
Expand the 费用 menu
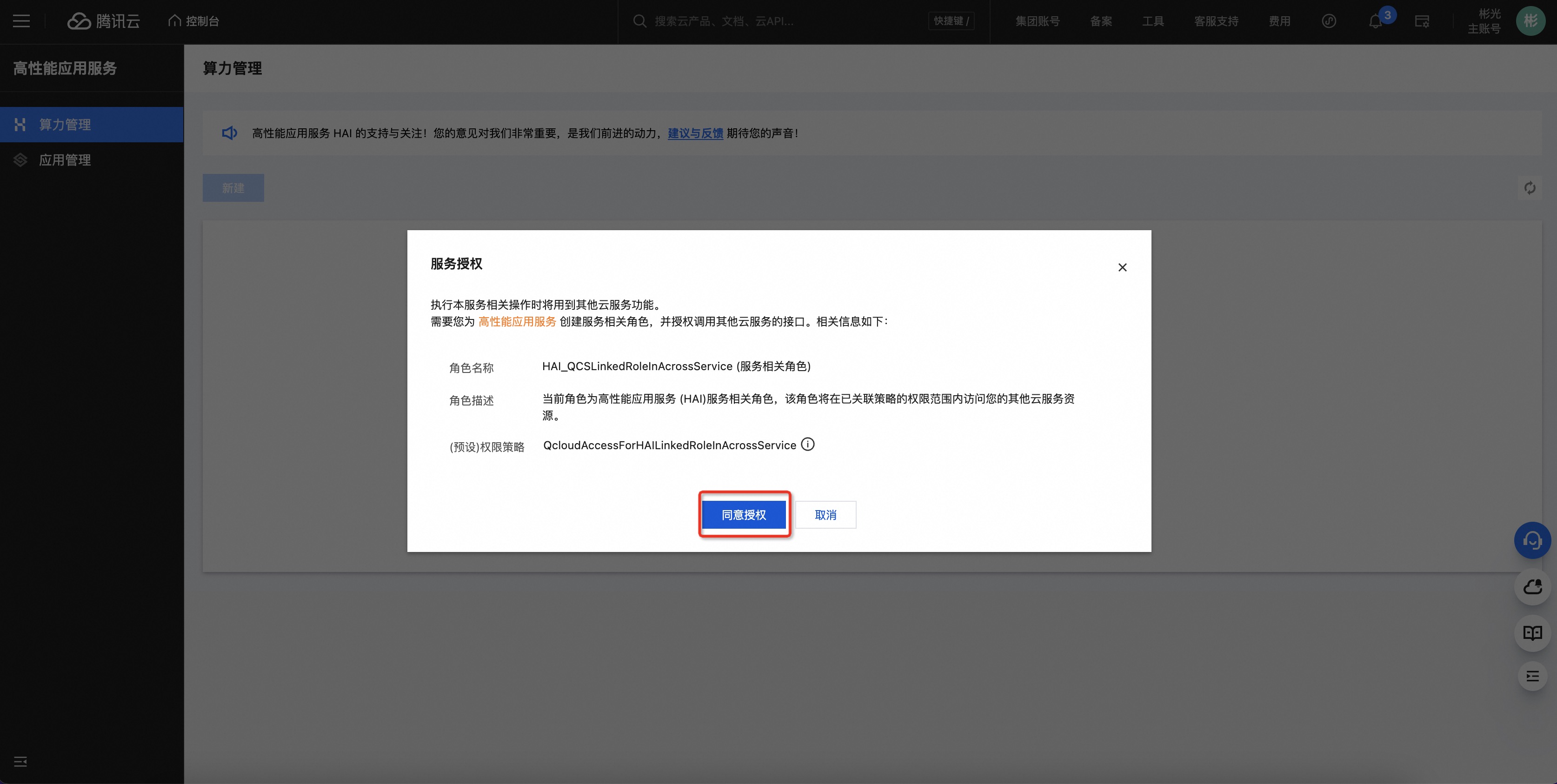click(1279, 21)
